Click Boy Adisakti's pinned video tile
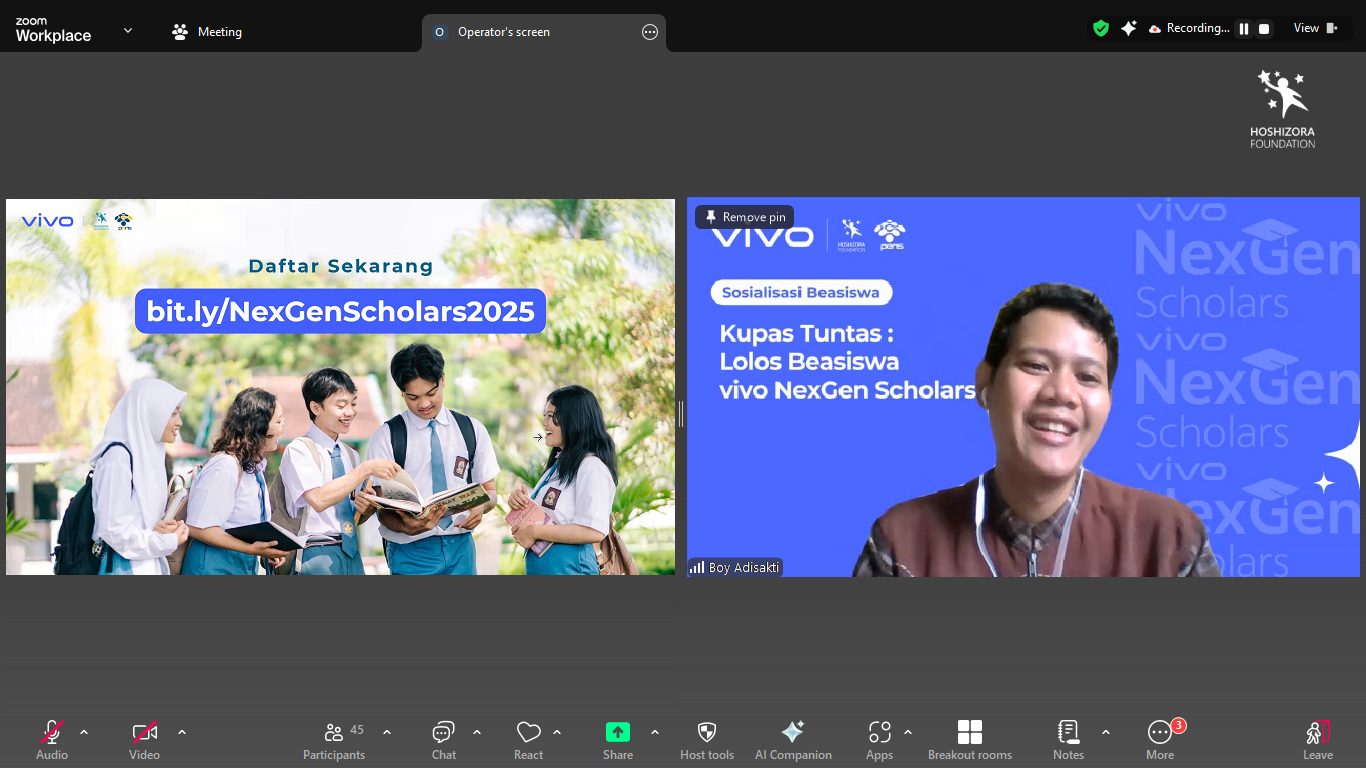This screenshot has height=768, width=1366. [1023, 387]
